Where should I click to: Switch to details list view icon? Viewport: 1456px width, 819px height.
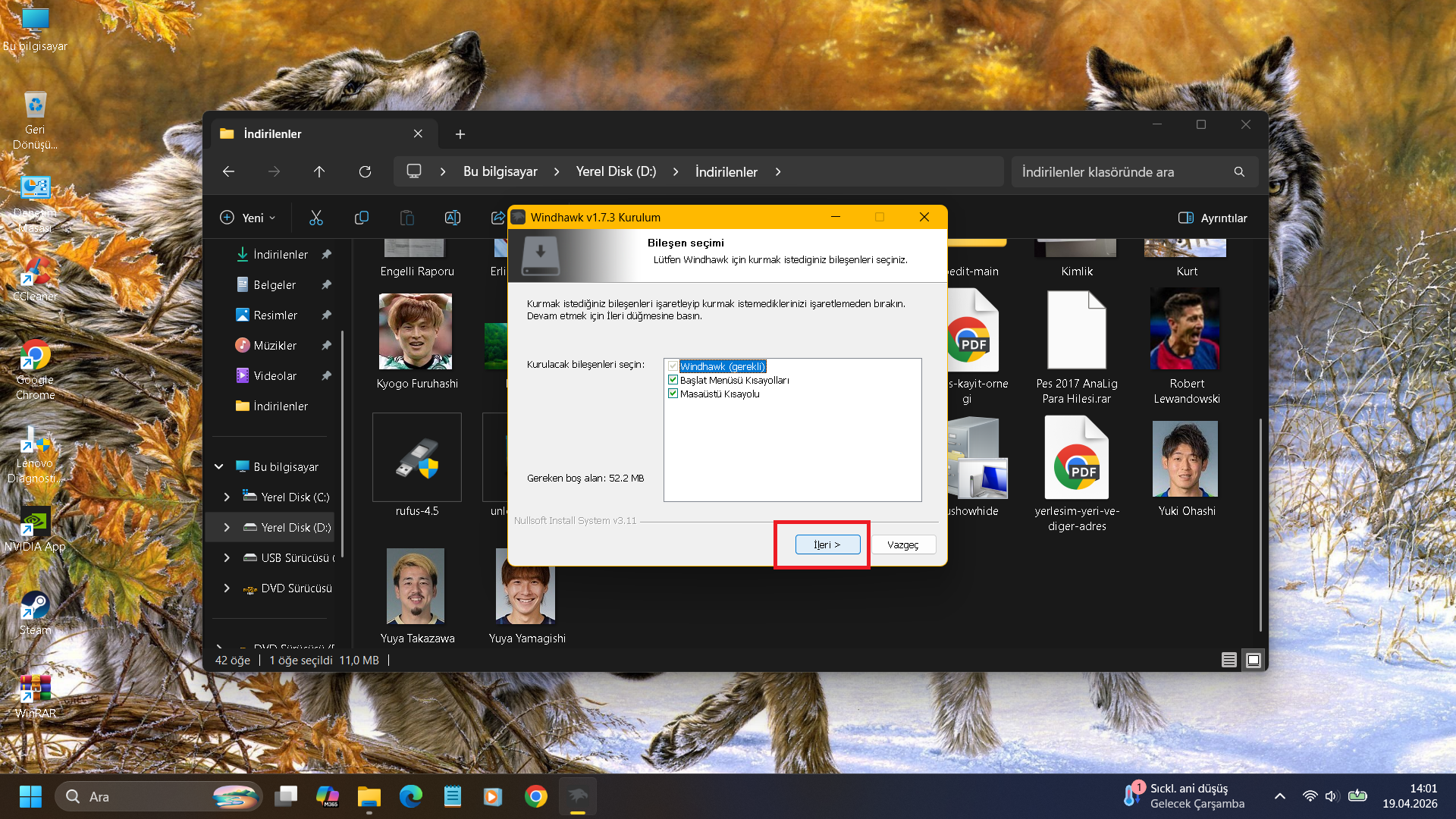click(1229, 661)
